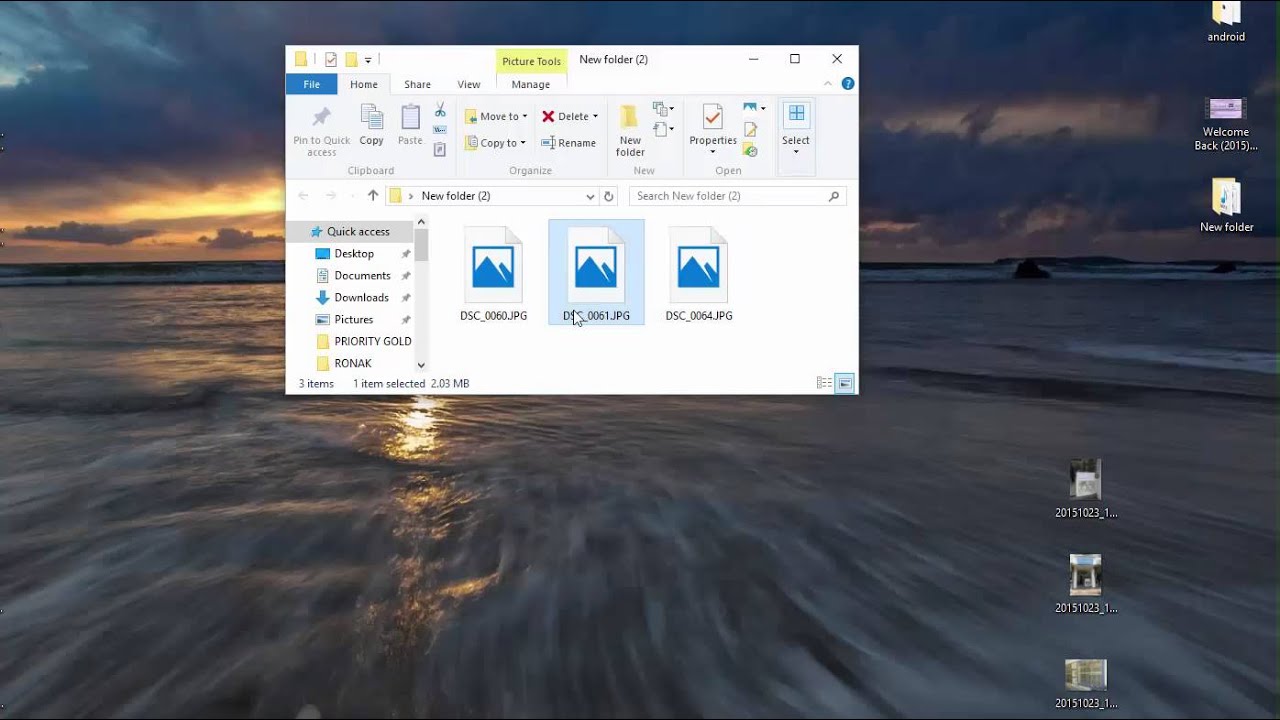Click the History icon in Open group
The image size is (1280, 720).
750,150
